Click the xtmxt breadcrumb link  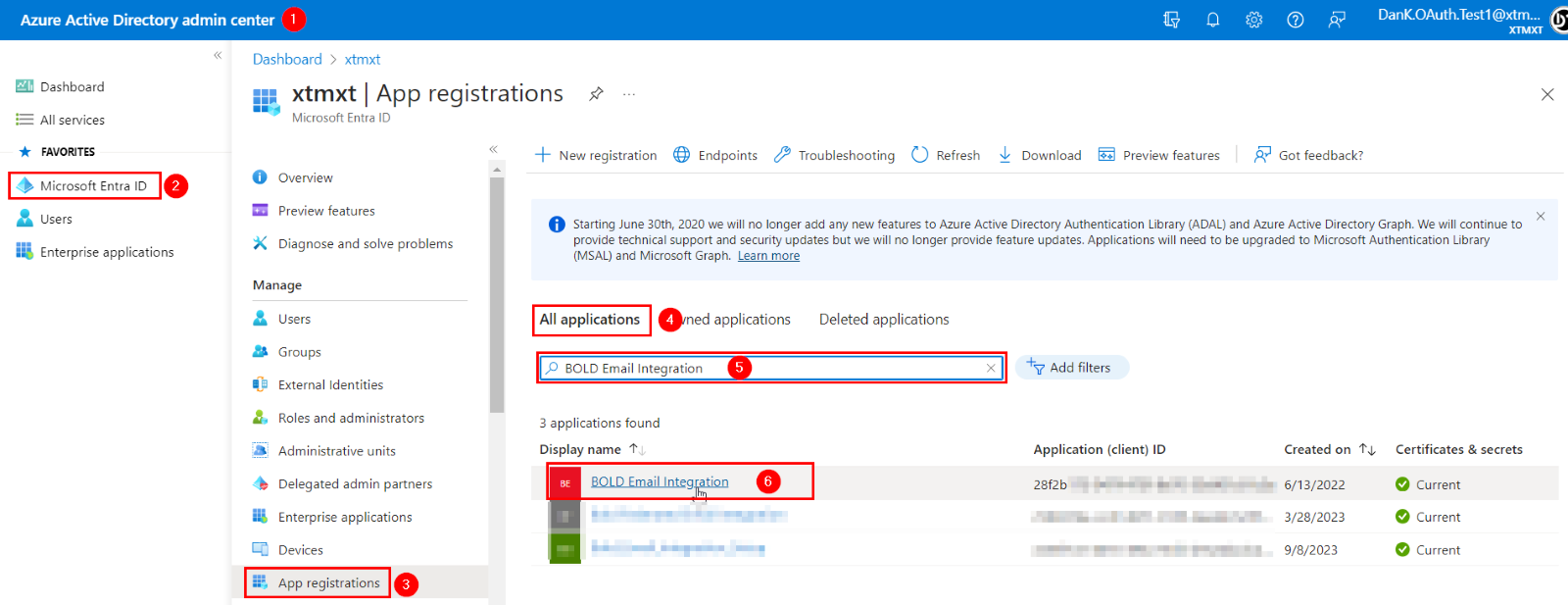point(363,59)
